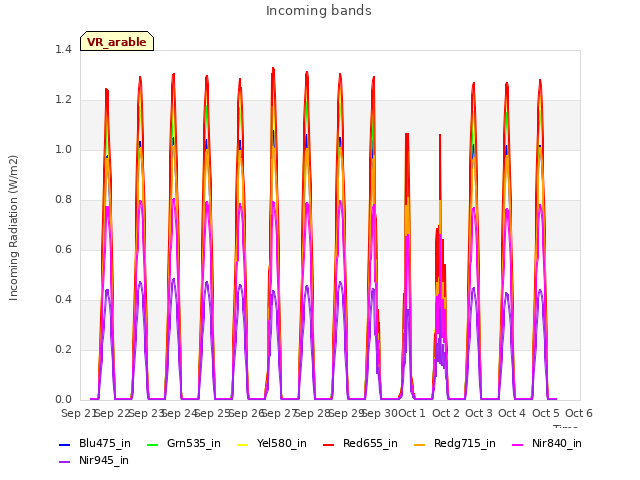Click the 1.2 y-axis tick label
640x480 pixels.
click(x=63, y=100)
